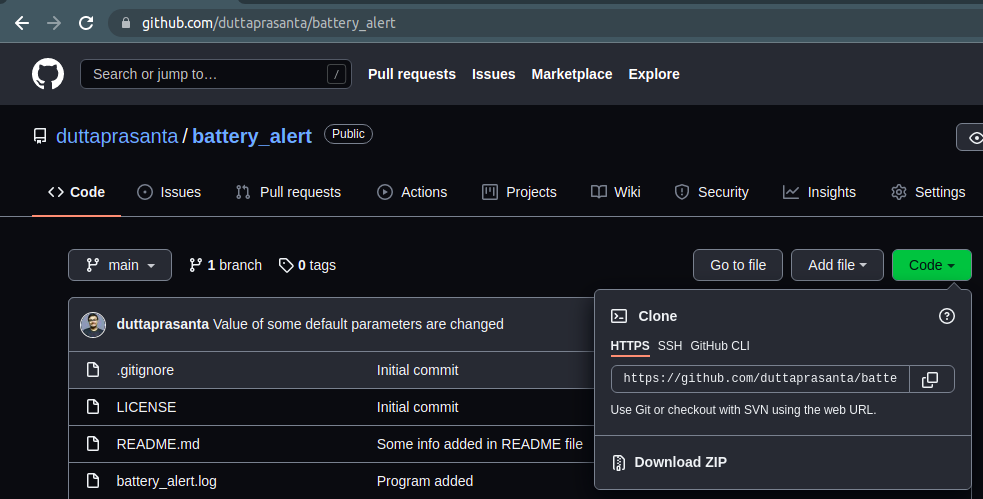View the Insights tab
Viewport: 983px width, 499px height.
(x=819, y=192)
